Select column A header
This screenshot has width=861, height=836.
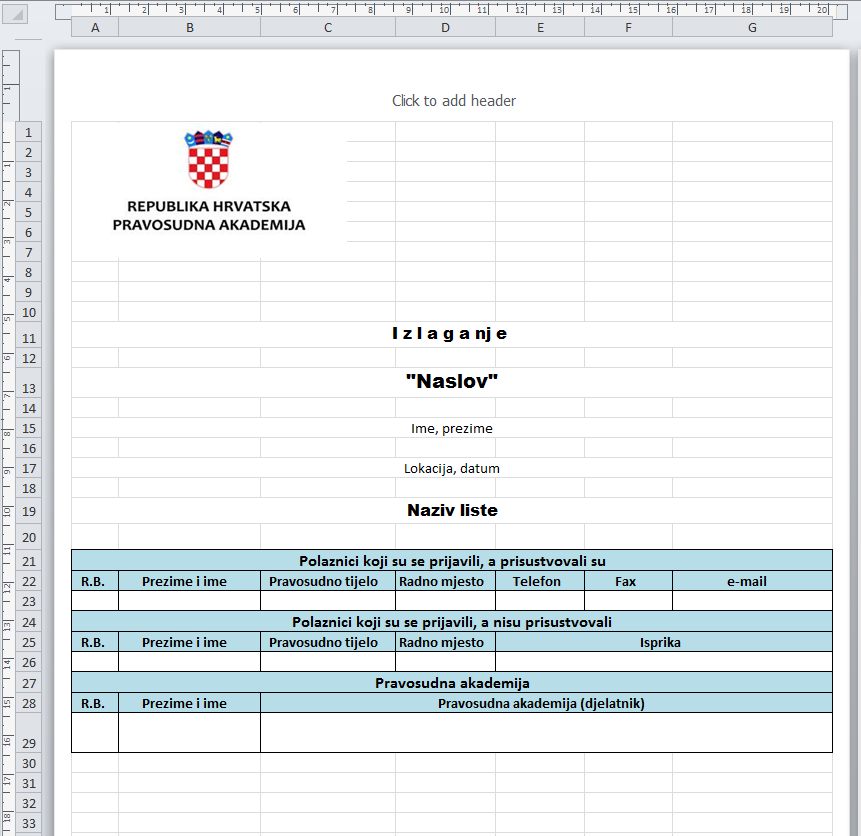coord(95,27)
